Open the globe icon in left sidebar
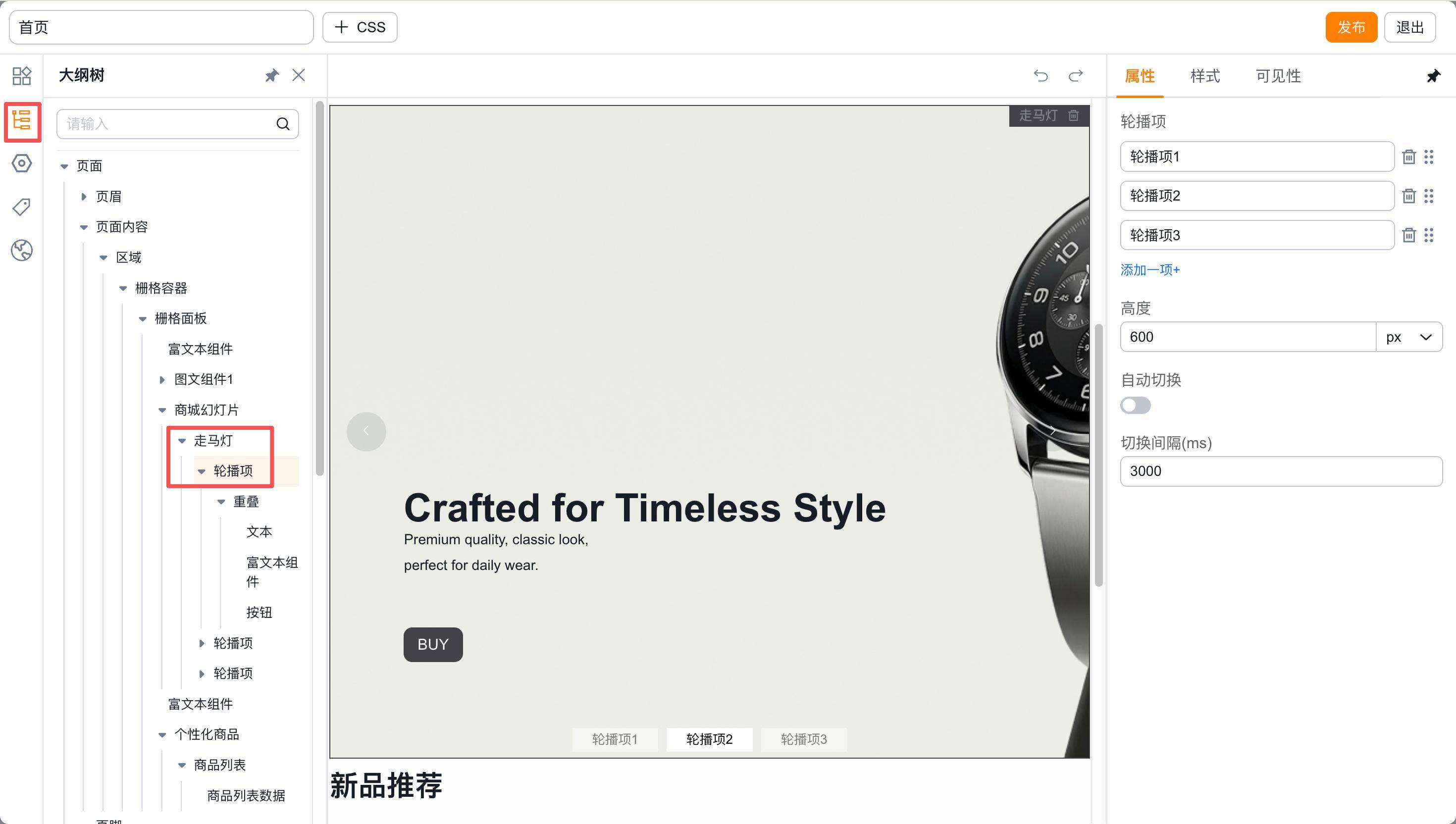The height and width of the screenshot is (824, 1456). tap(21, 250)
